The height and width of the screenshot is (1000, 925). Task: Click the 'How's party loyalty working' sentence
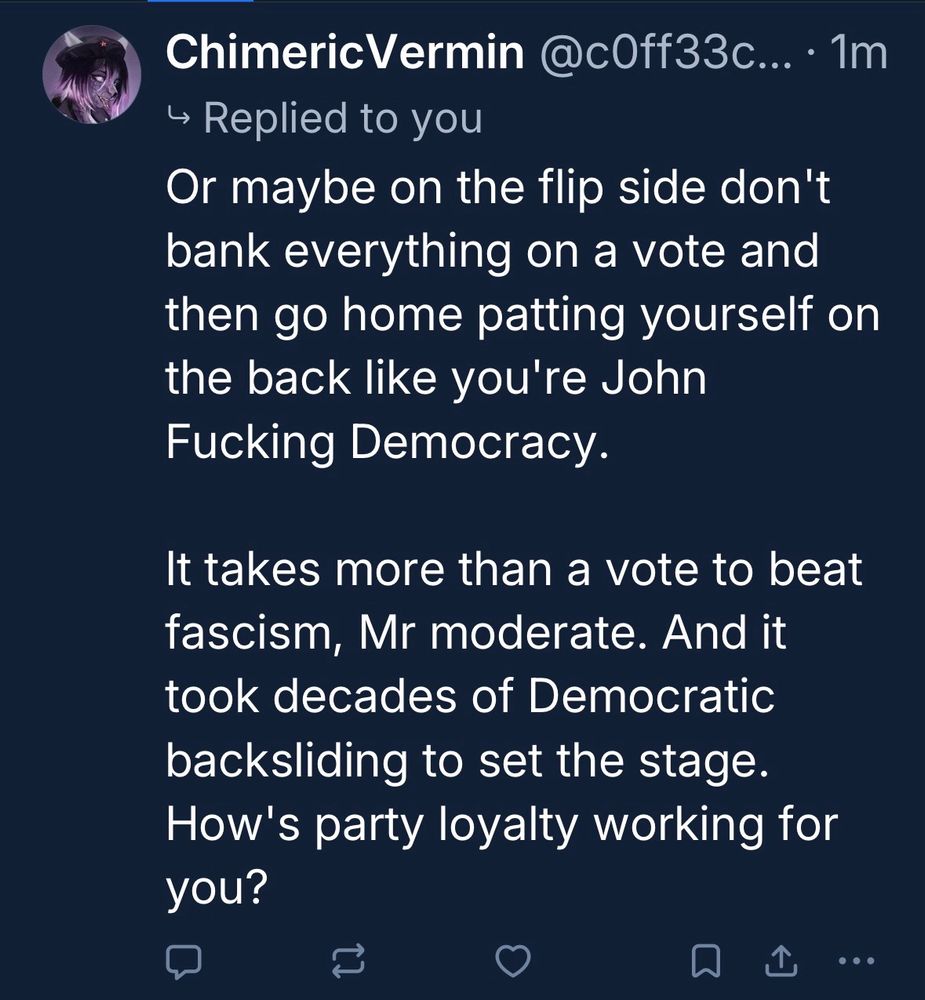point(501,825)
